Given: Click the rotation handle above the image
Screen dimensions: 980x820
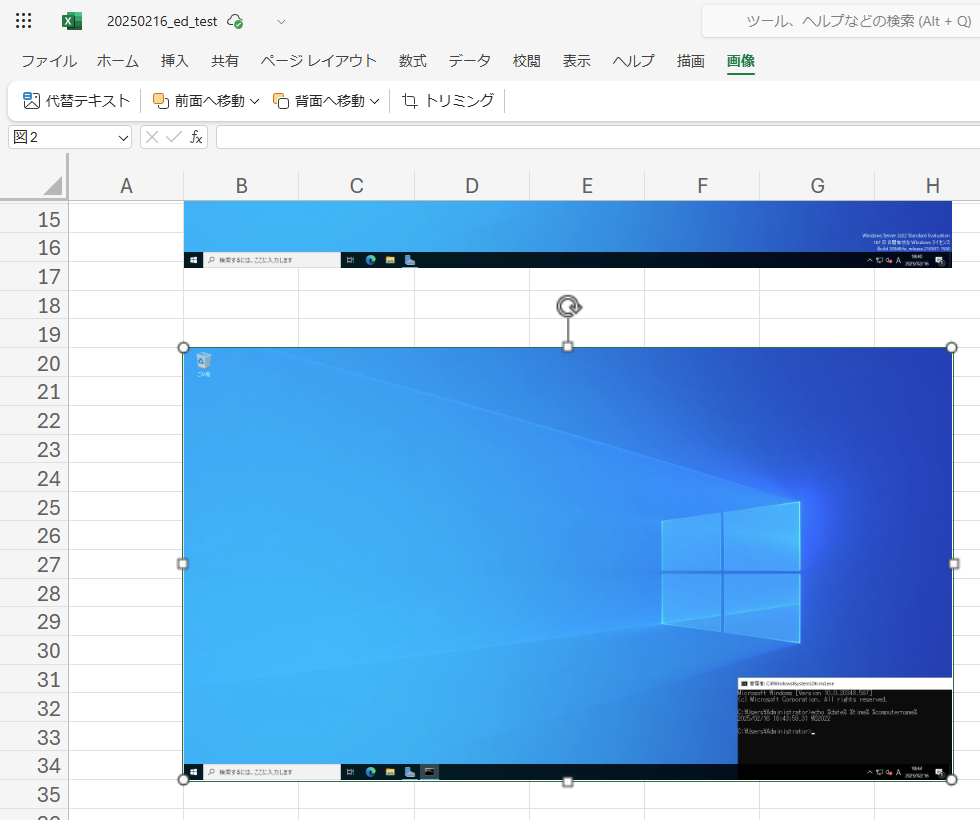Looking at the screenshot, I should pos(568,306).
